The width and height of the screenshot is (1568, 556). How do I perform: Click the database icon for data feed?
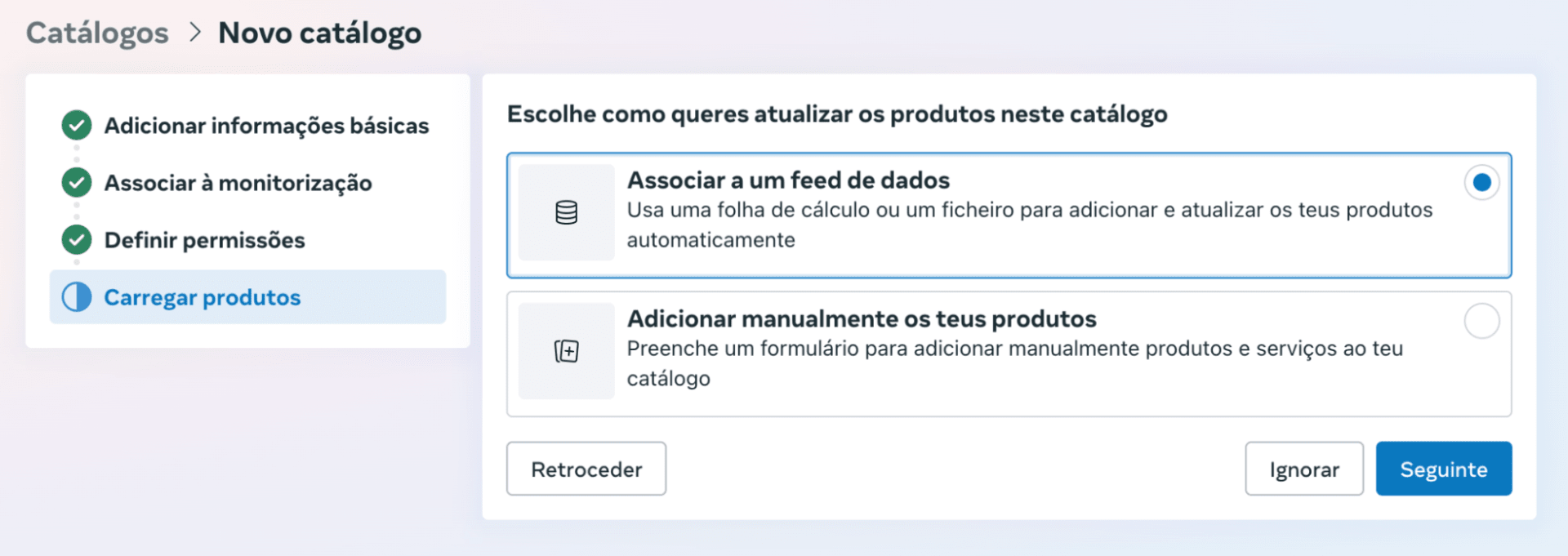tap(566, 212)
